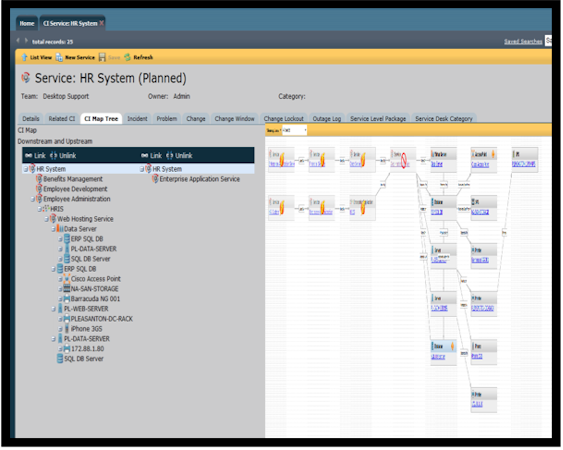Click the Benefits Management service icon

(x=39, y=179)
